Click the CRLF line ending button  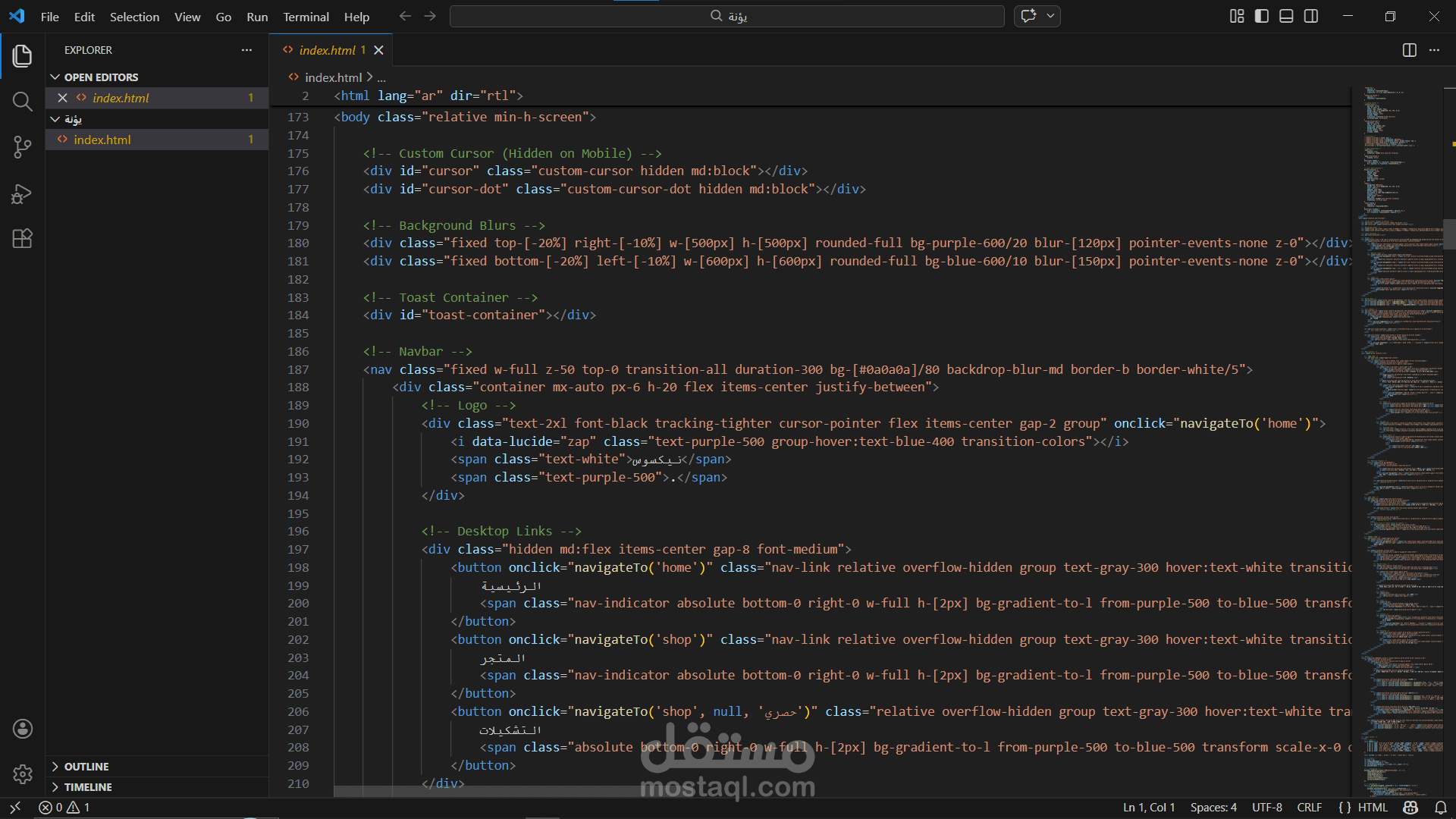1309,808
